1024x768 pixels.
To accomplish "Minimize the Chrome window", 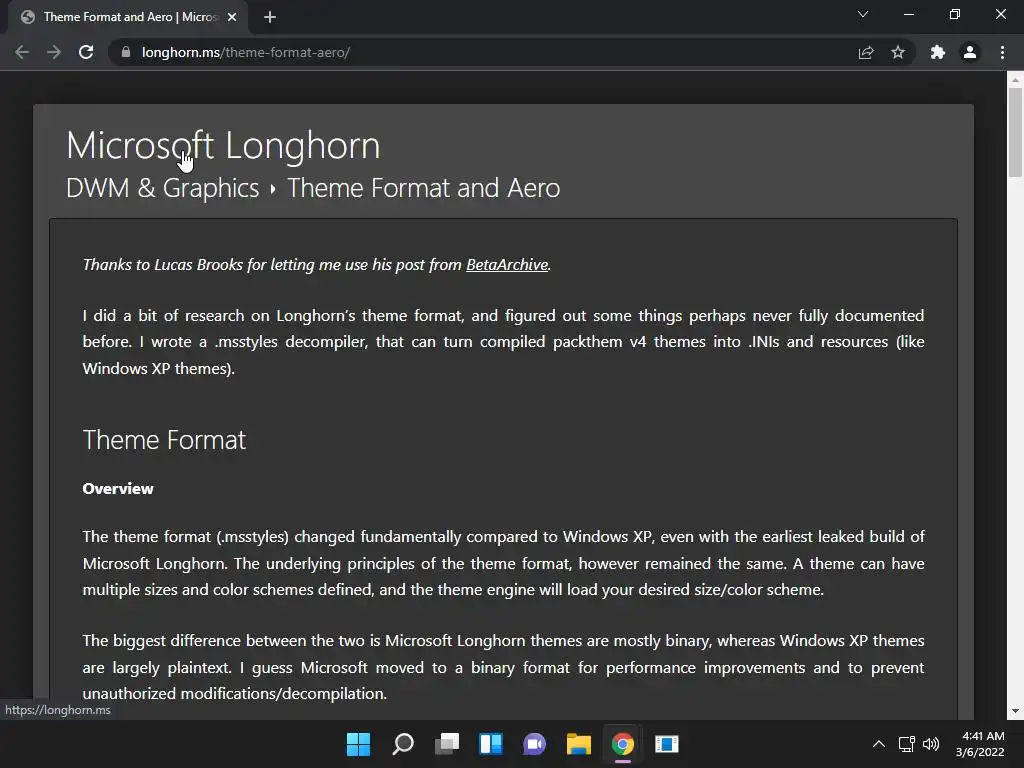I will tap(908, 14).
